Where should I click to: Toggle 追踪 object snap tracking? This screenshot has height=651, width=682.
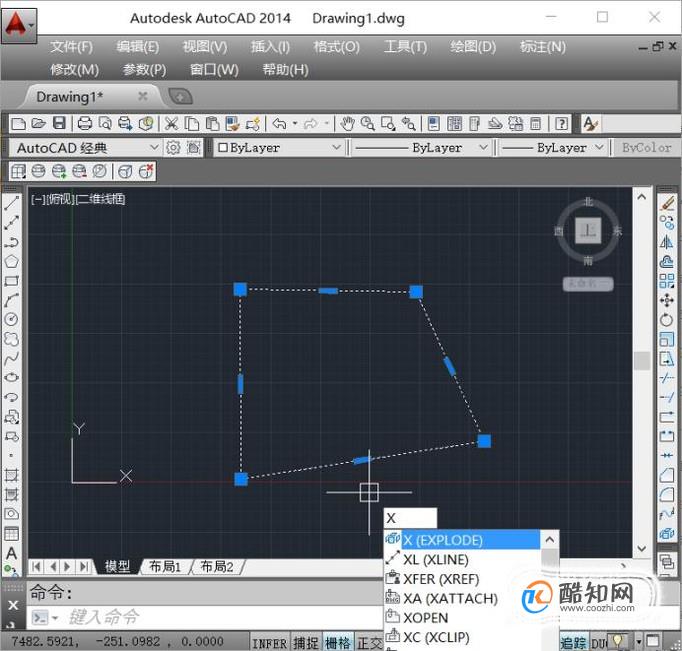[573, 643]
